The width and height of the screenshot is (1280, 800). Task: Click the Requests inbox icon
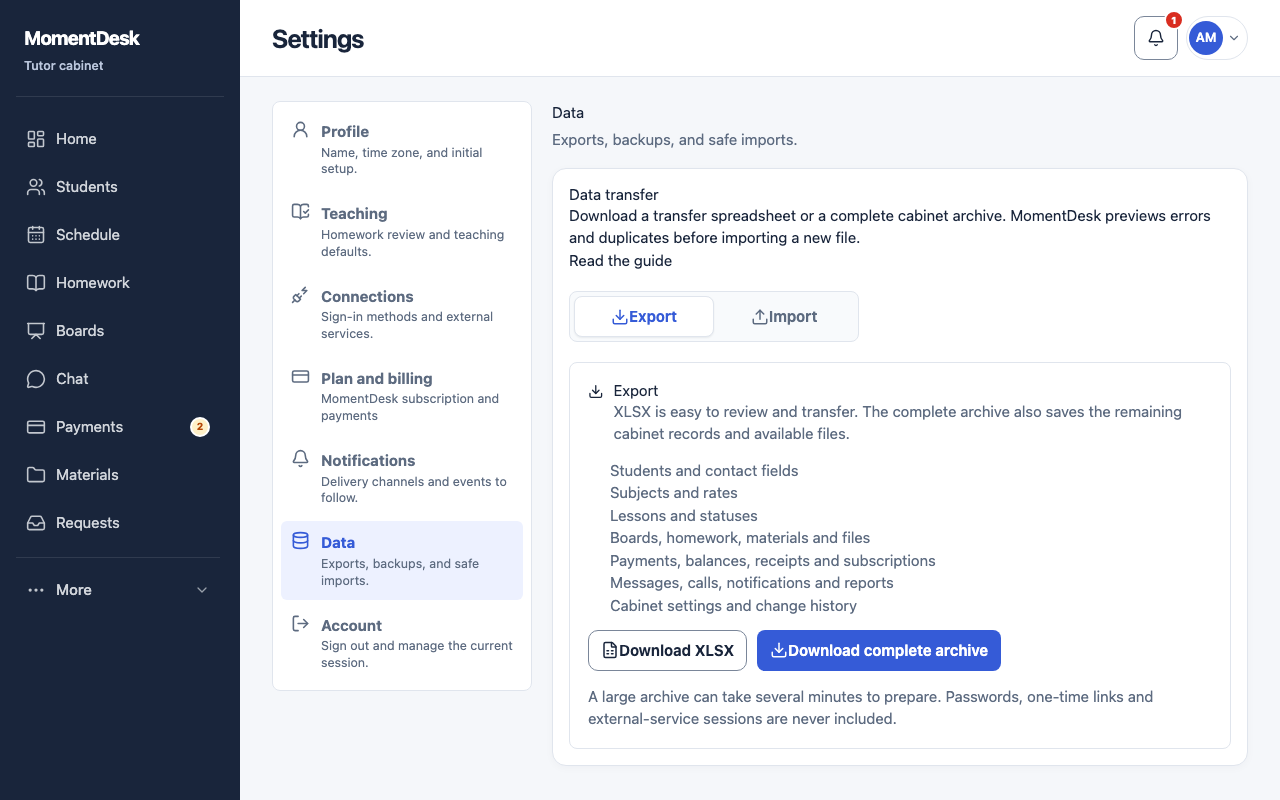pos(36,523)
